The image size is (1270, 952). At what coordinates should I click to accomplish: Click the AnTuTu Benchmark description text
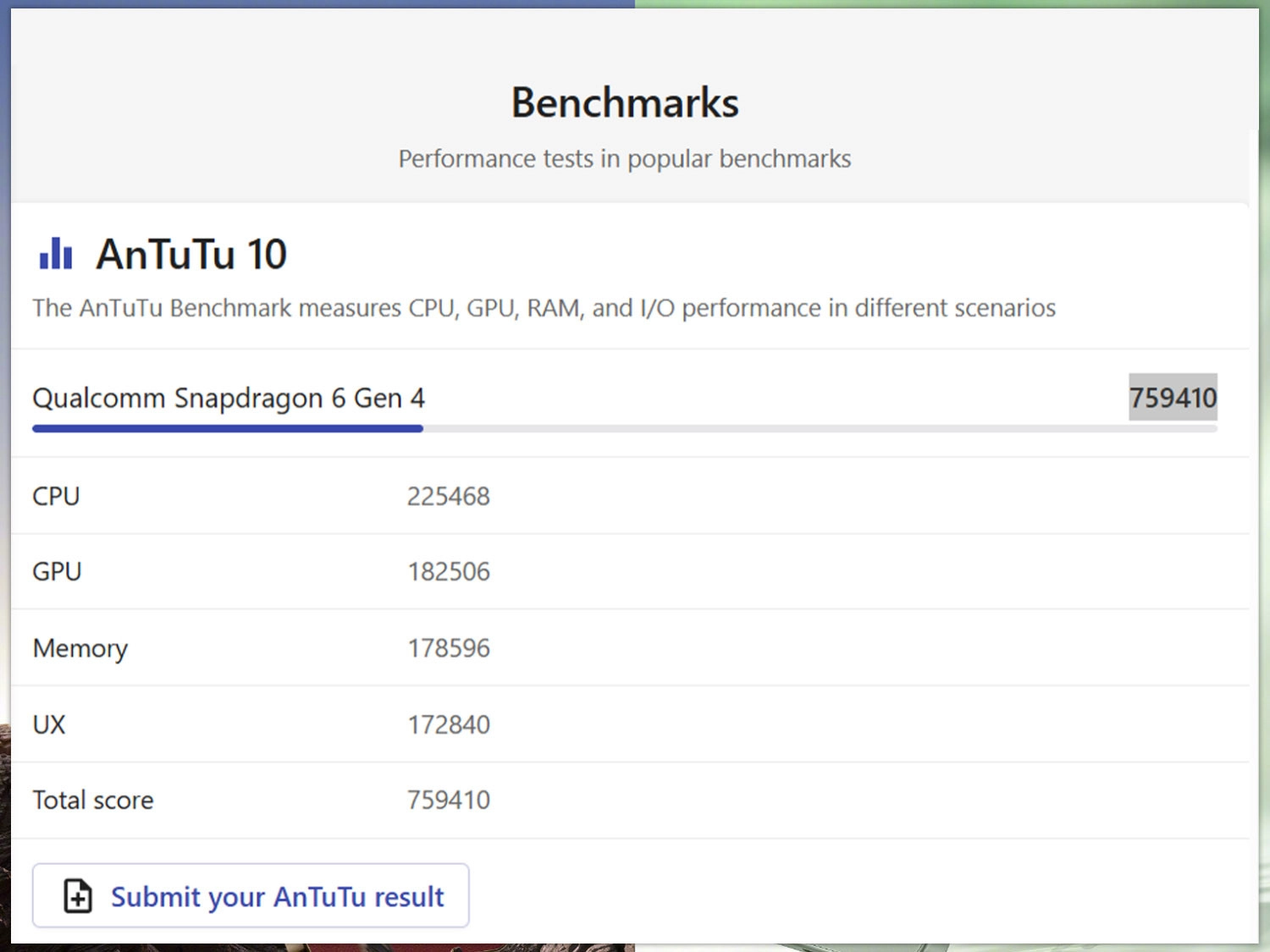coord(544,308)
